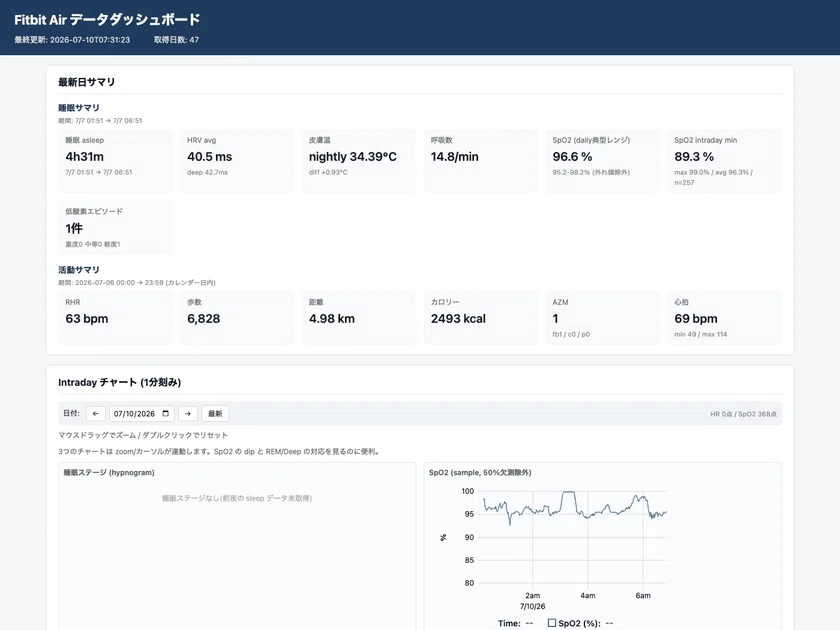Image resolution: width=840 pixels, height=630 pixels.
Task: Click 89.3 % SpO2 intraday min value
Action: click(694, 156)
